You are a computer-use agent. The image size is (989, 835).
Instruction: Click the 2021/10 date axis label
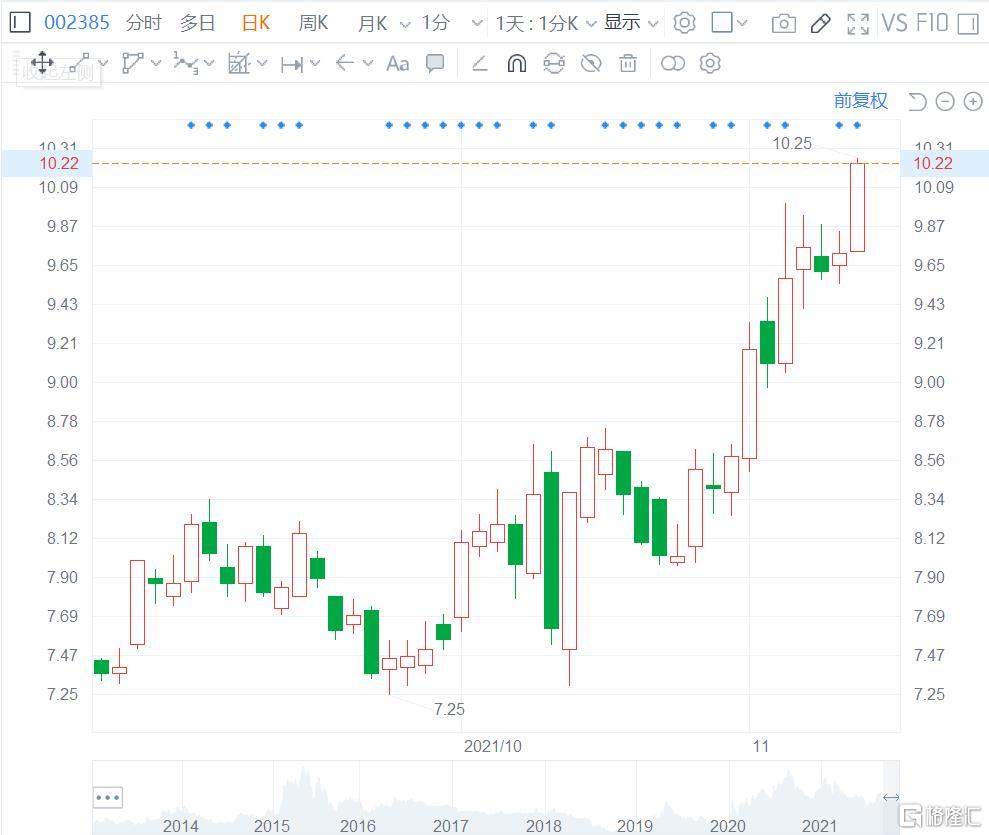tap(493, 747)
